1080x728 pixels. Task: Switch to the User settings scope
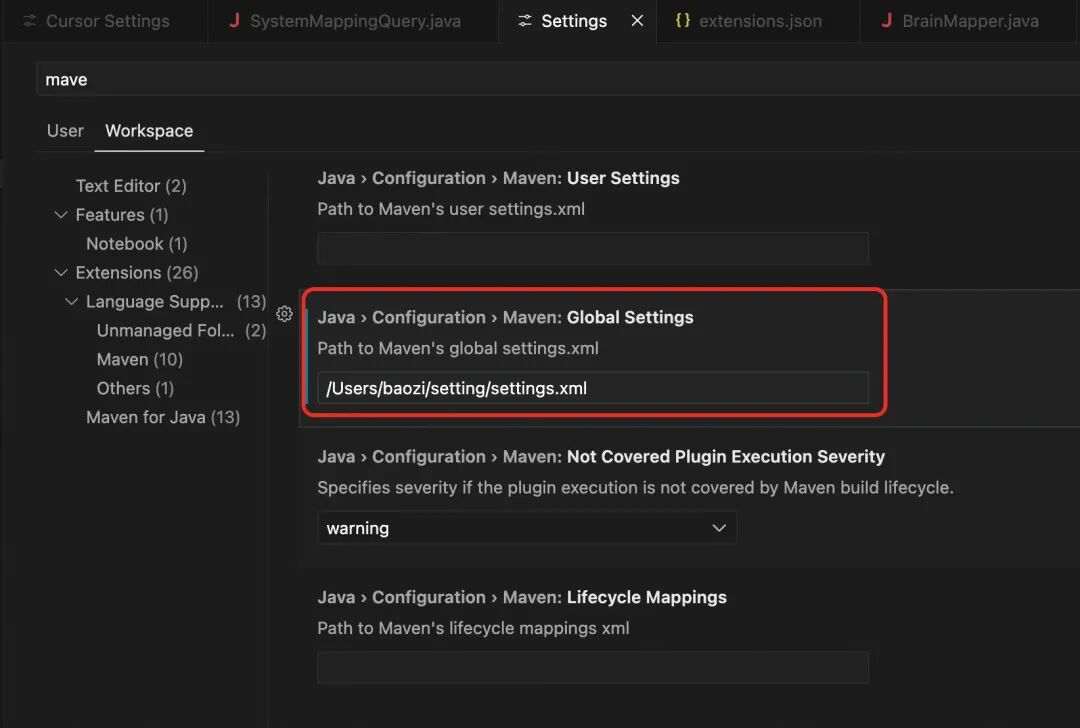click(x=65, y=131)
